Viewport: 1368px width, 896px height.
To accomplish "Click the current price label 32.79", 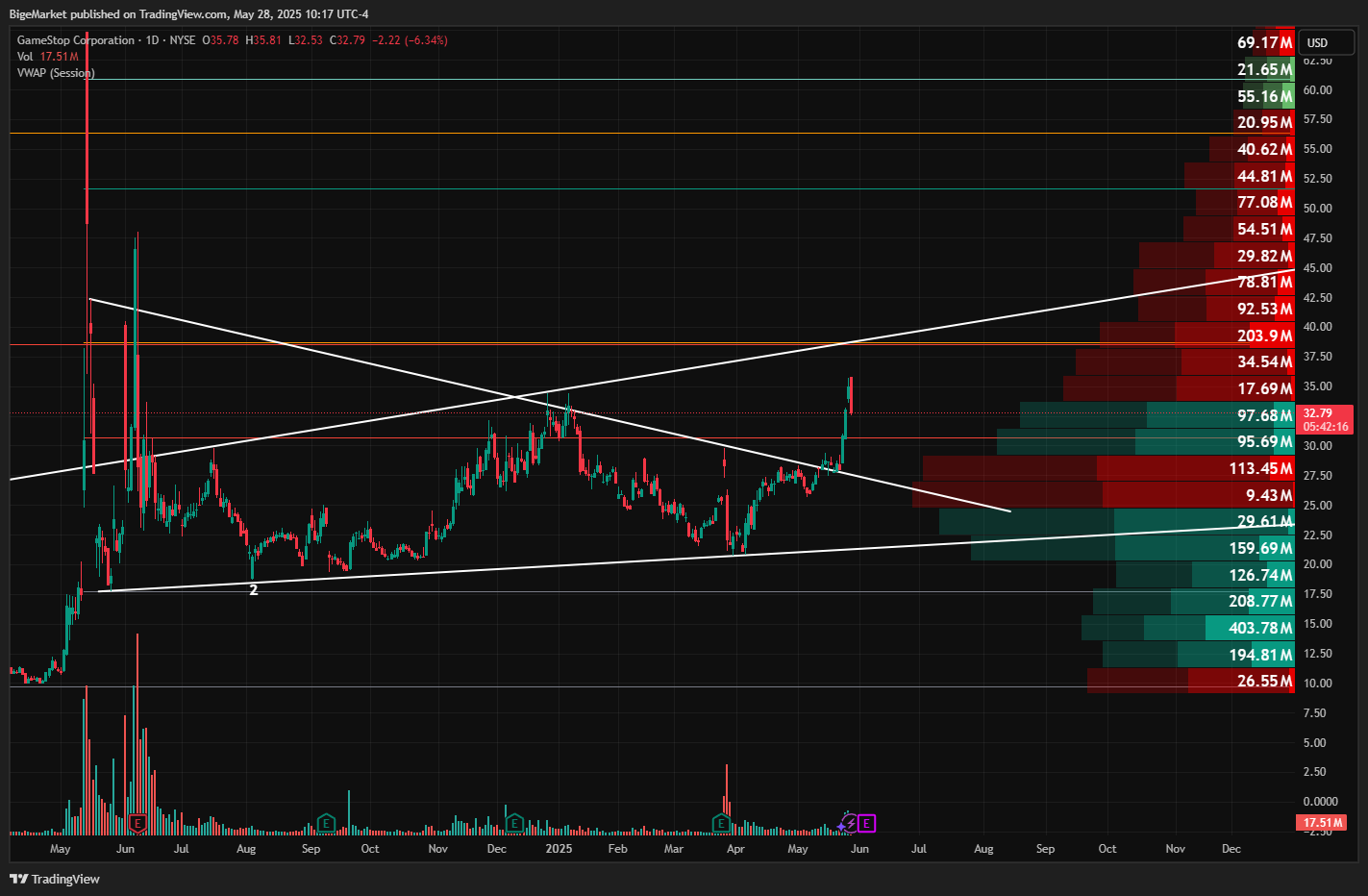I will 1325,419.
